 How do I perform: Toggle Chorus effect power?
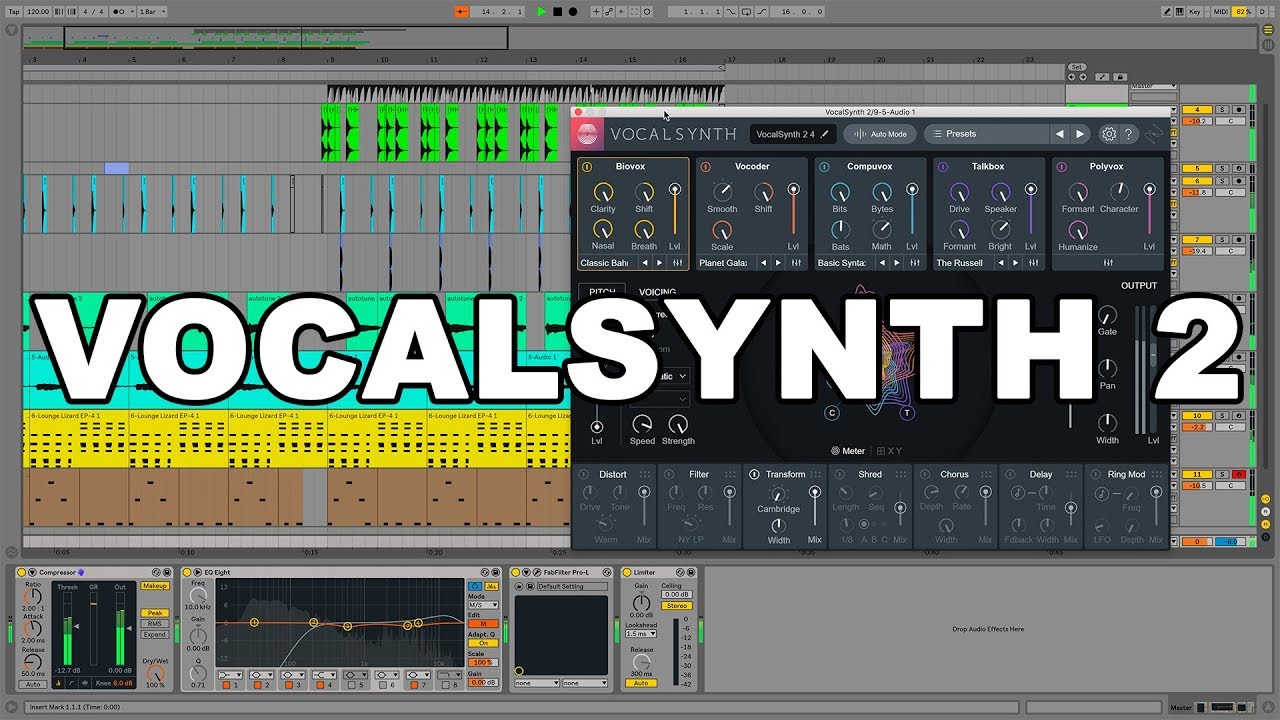(x=926, y=474)
